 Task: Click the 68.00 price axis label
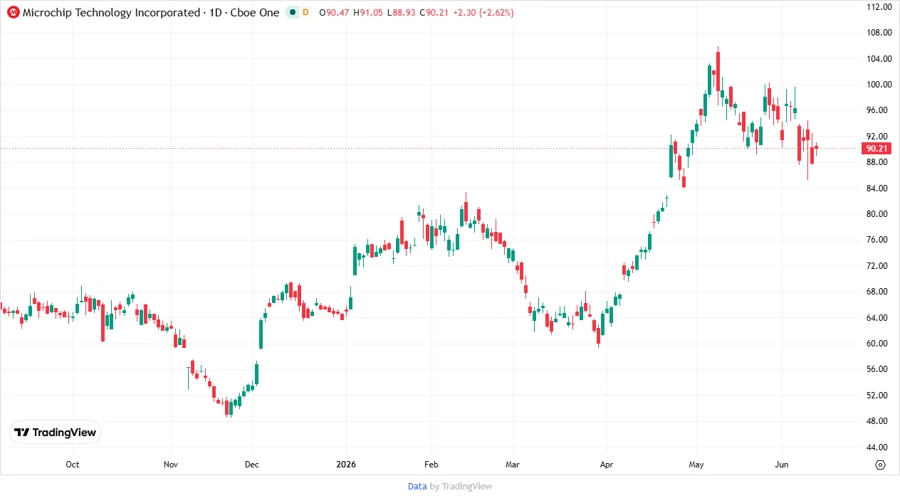pos(879,291)
